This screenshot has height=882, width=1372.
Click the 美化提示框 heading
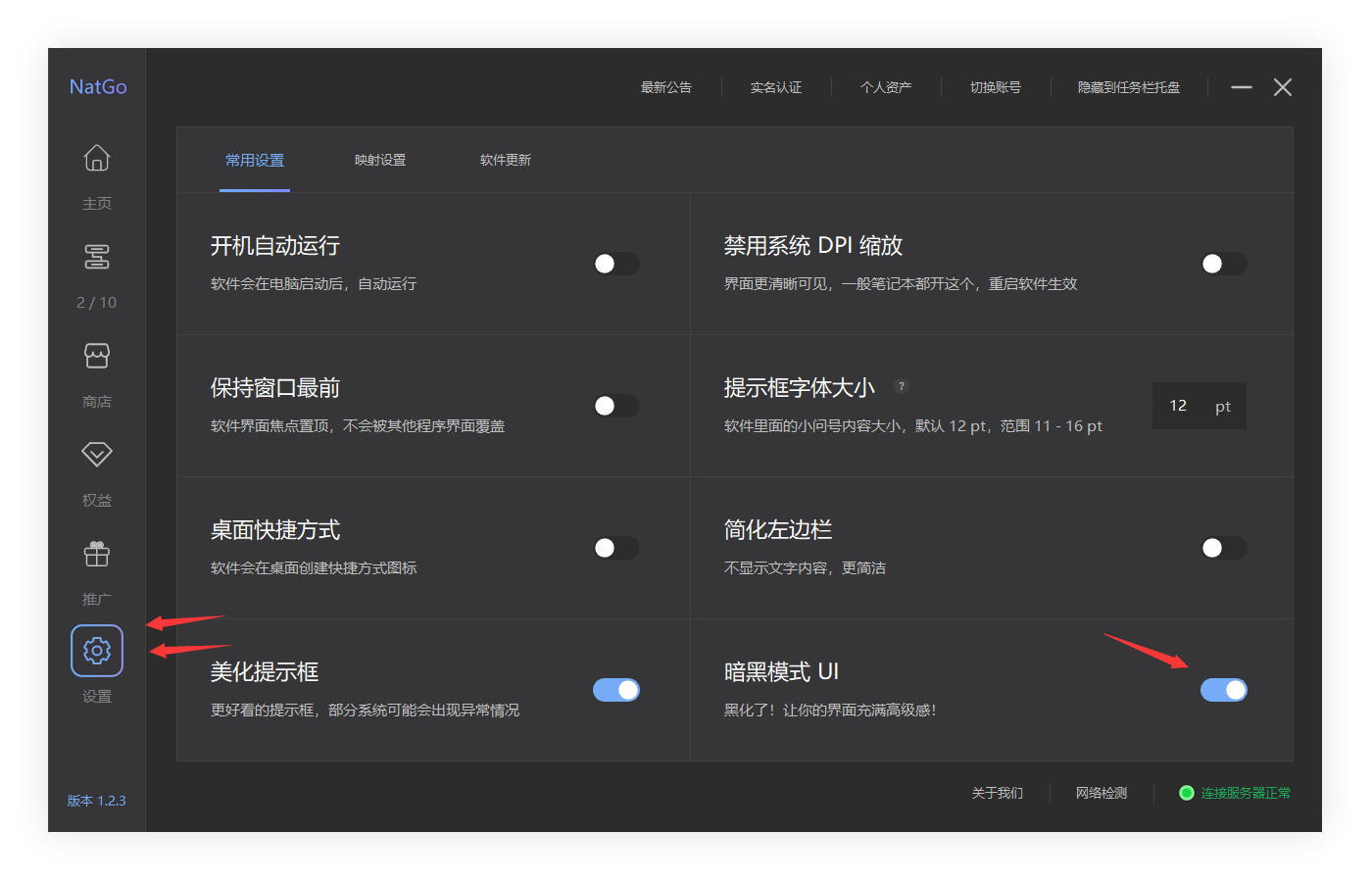point(265,672)
